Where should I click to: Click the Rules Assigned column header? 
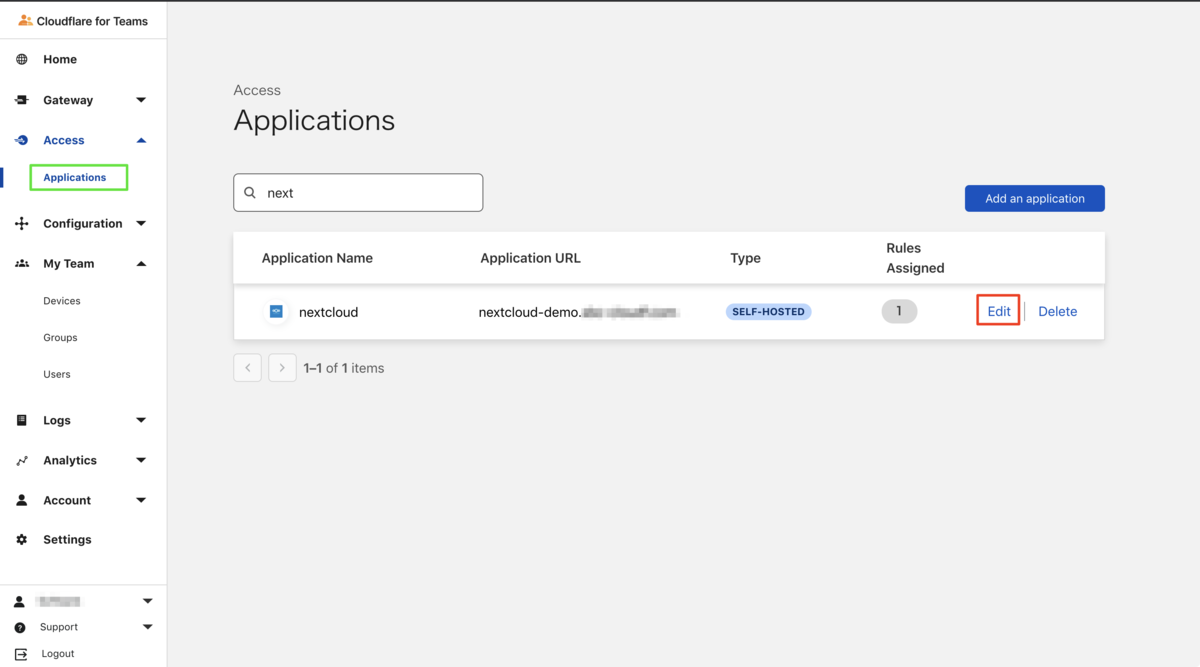pyautogui.click(x=915, y=258)
